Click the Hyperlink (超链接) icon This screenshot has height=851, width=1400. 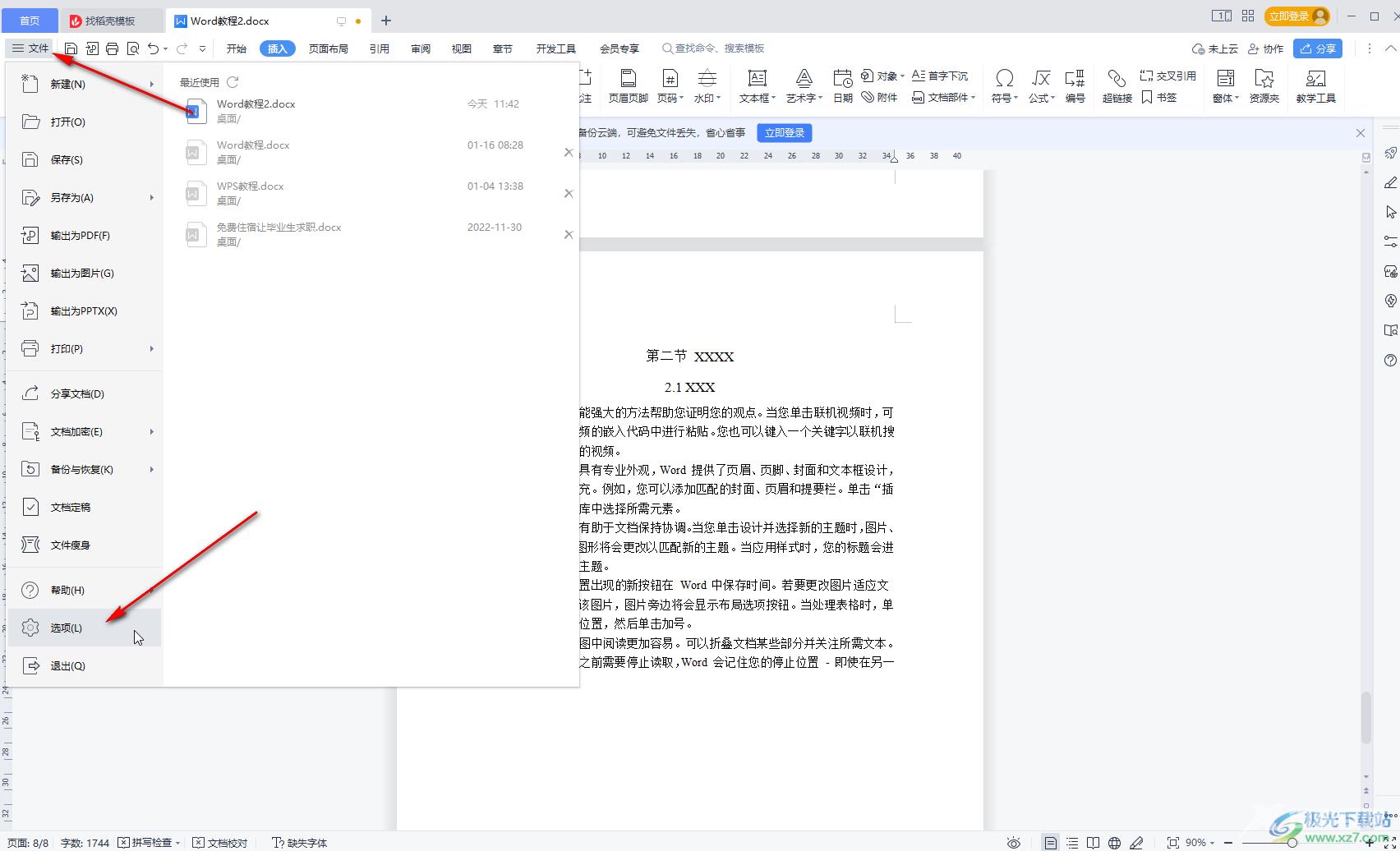1117,85
